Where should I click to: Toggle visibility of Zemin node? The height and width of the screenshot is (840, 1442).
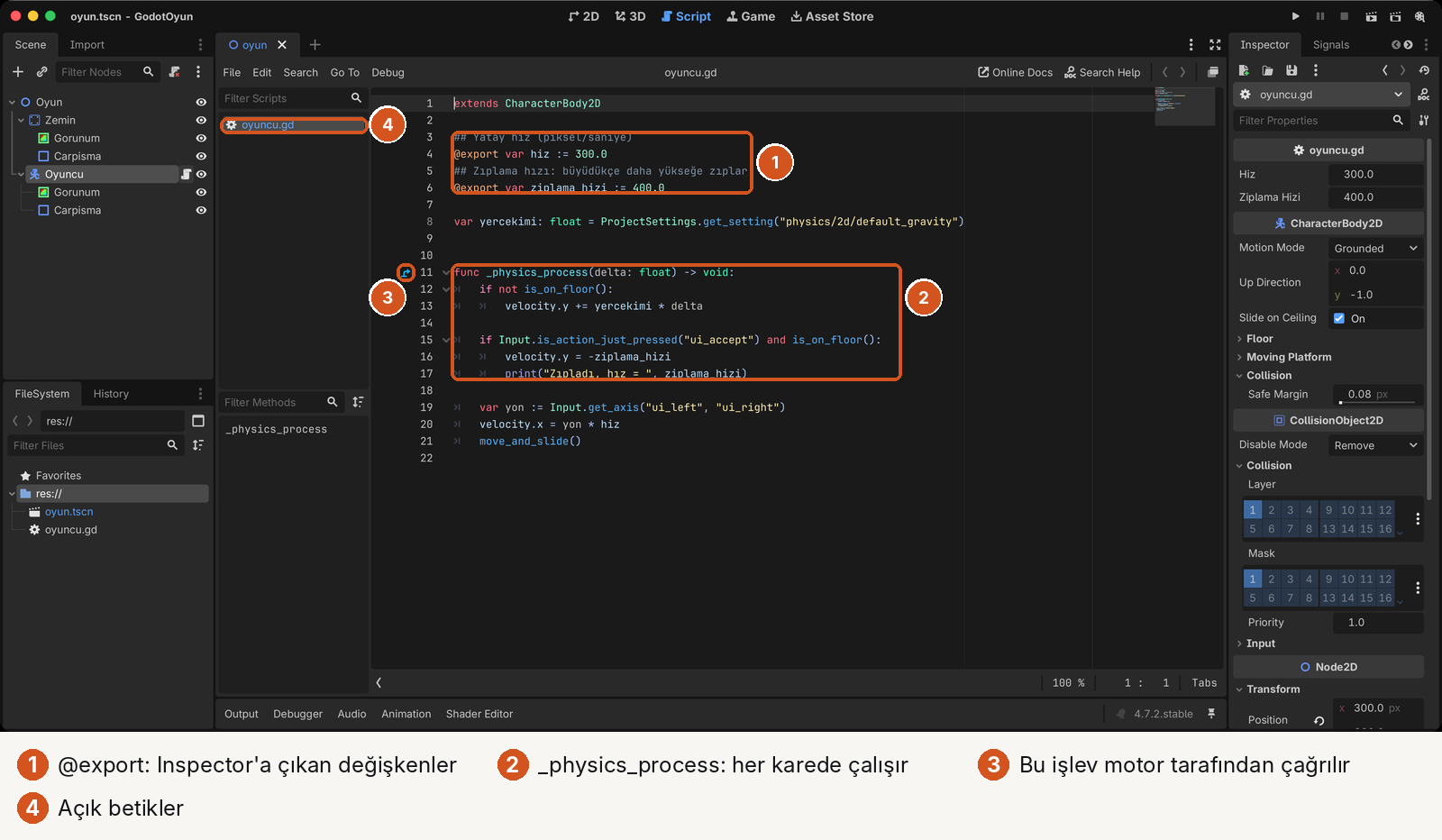tap(201, 121)
